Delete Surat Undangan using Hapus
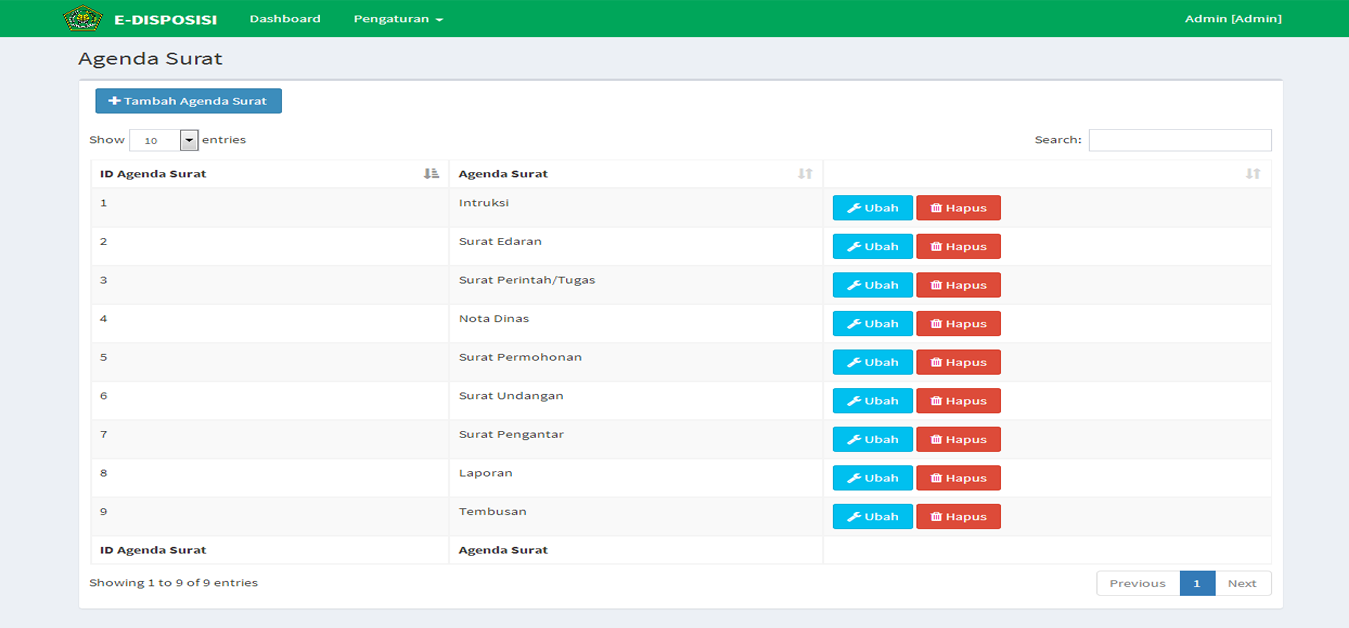1349x628 pixels. [958, 401]
